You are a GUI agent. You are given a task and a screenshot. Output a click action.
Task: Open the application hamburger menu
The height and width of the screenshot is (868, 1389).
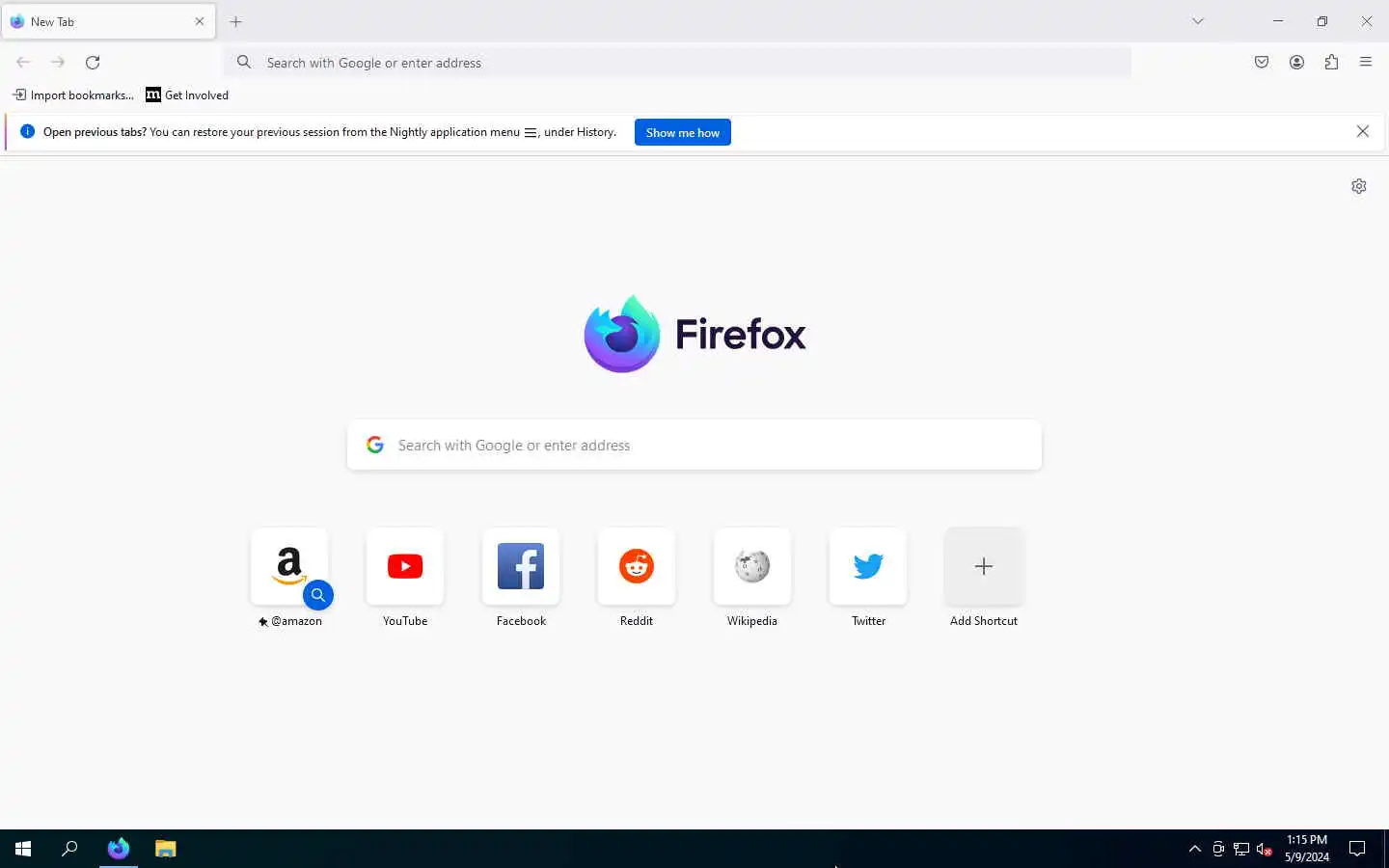pos(1366,63)
